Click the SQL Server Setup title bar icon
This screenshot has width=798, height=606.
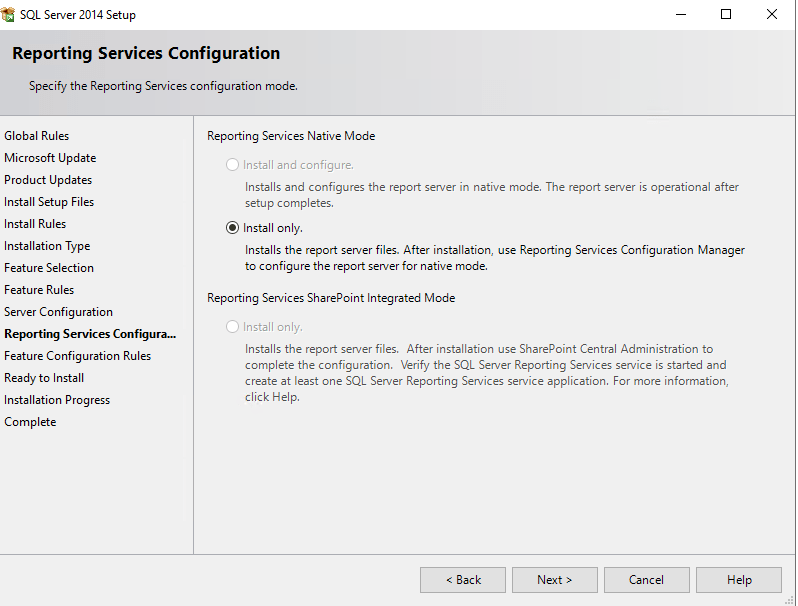(x=9, y=15)
